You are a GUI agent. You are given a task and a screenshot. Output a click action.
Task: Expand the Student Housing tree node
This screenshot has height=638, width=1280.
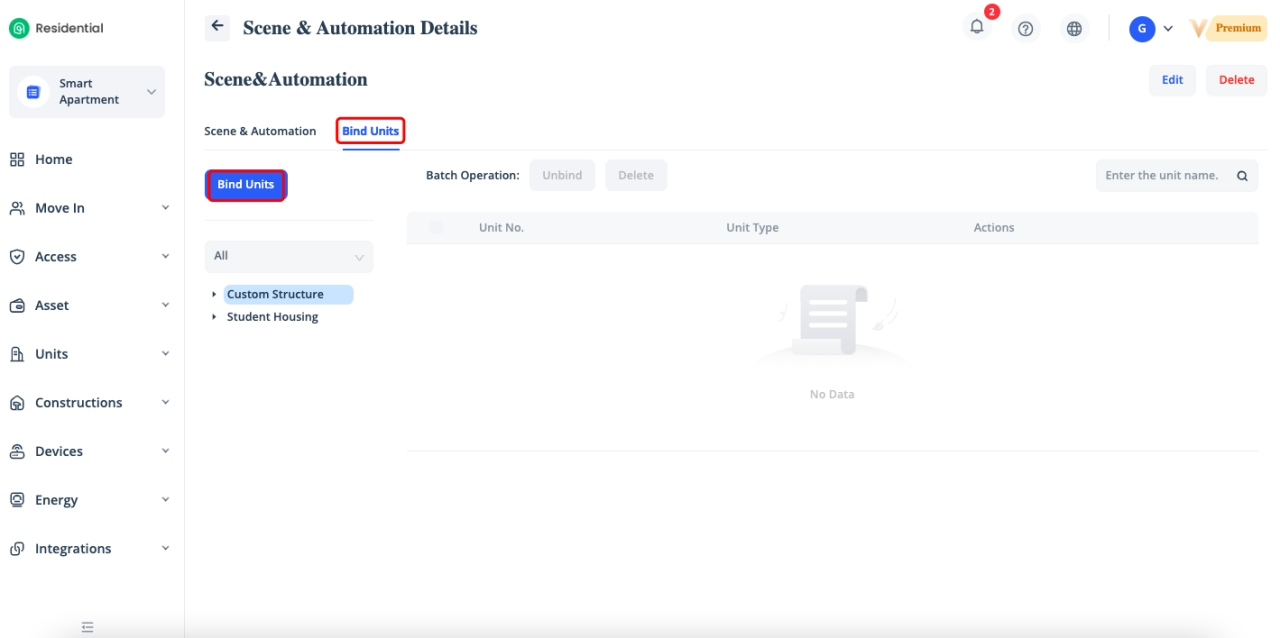coord(214,317)
